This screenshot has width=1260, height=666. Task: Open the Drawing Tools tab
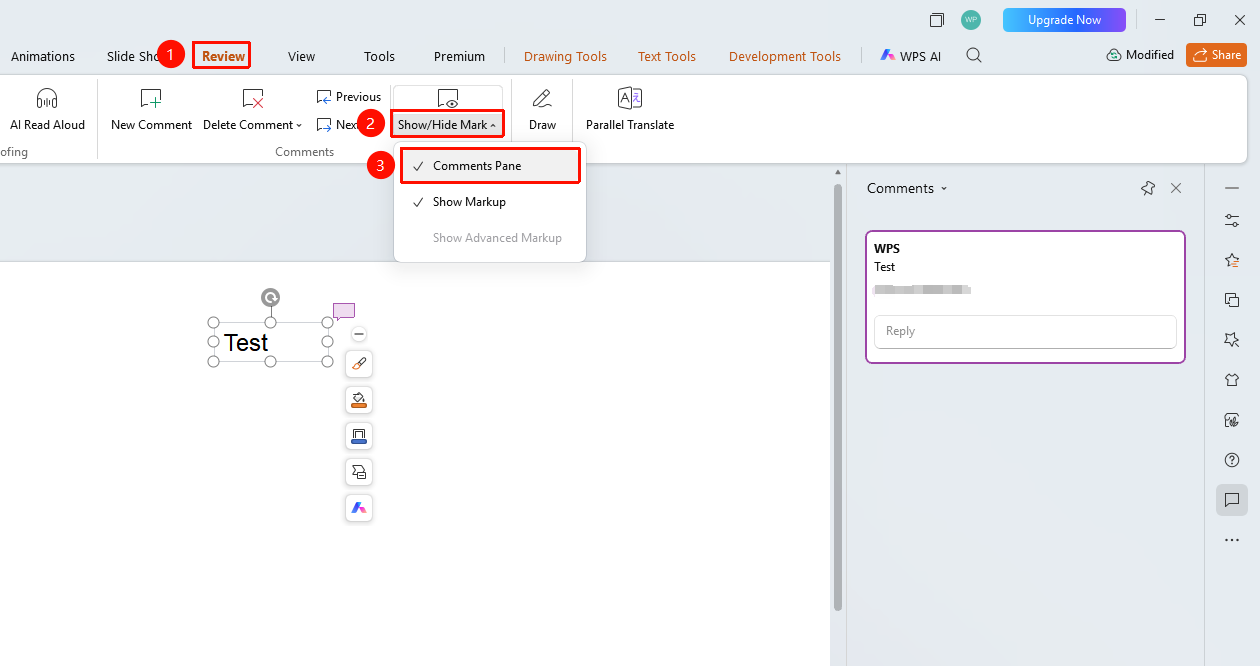click(x=565, y=56)
